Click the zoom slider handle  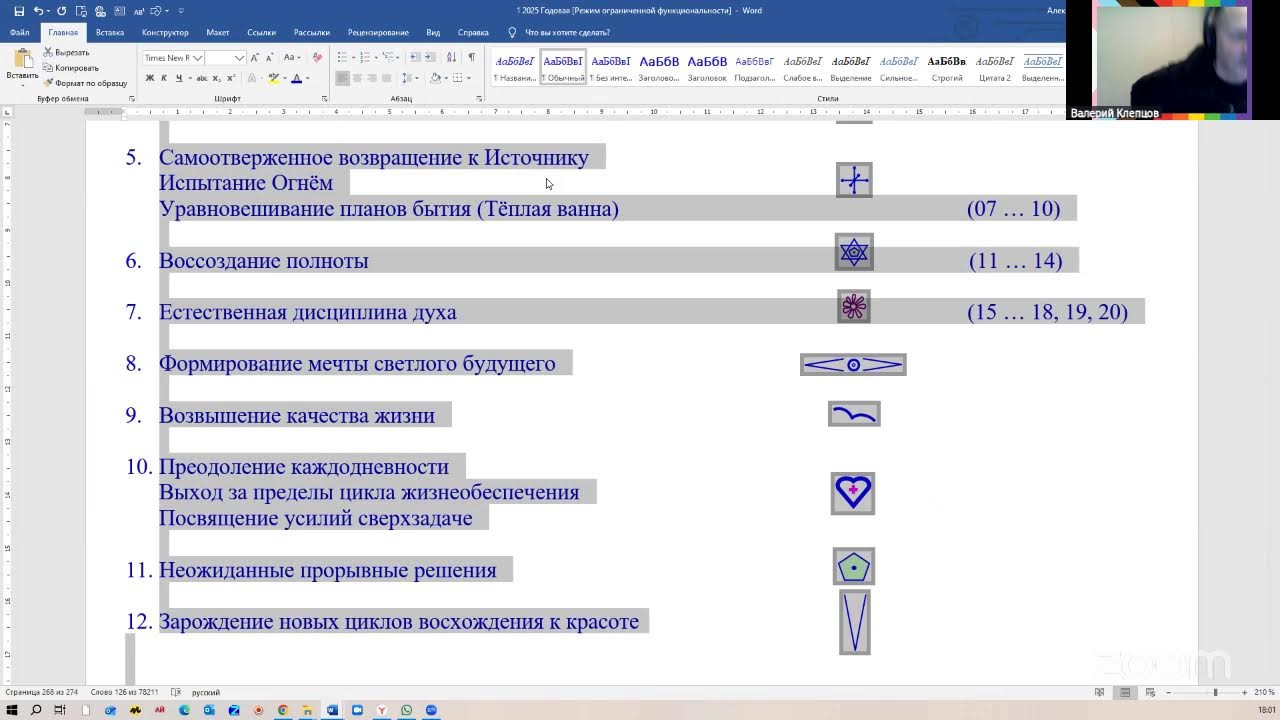tap(1216, 692)
